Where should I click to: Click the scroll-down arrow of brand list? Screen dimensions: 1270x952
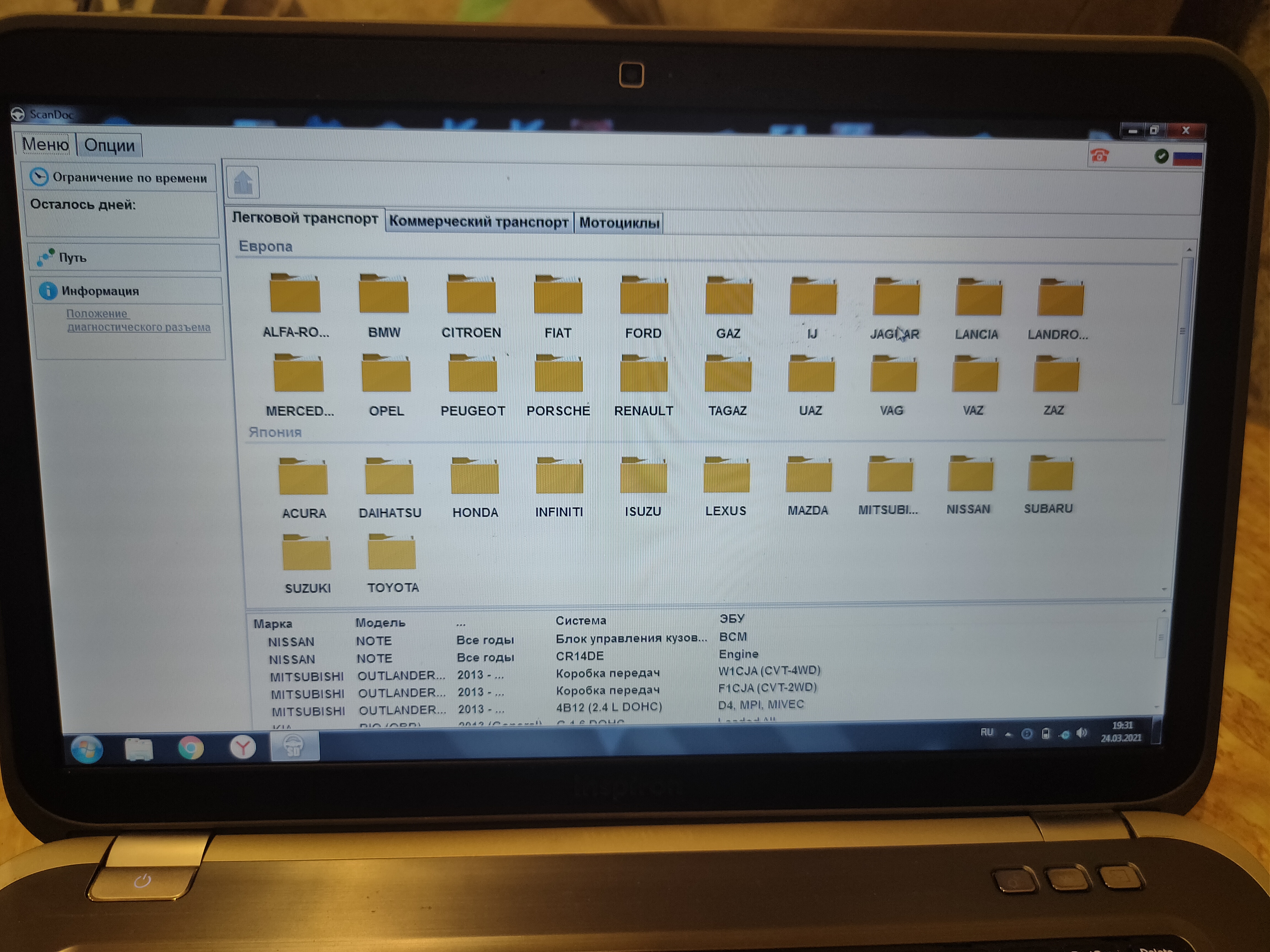(1164, 589)
